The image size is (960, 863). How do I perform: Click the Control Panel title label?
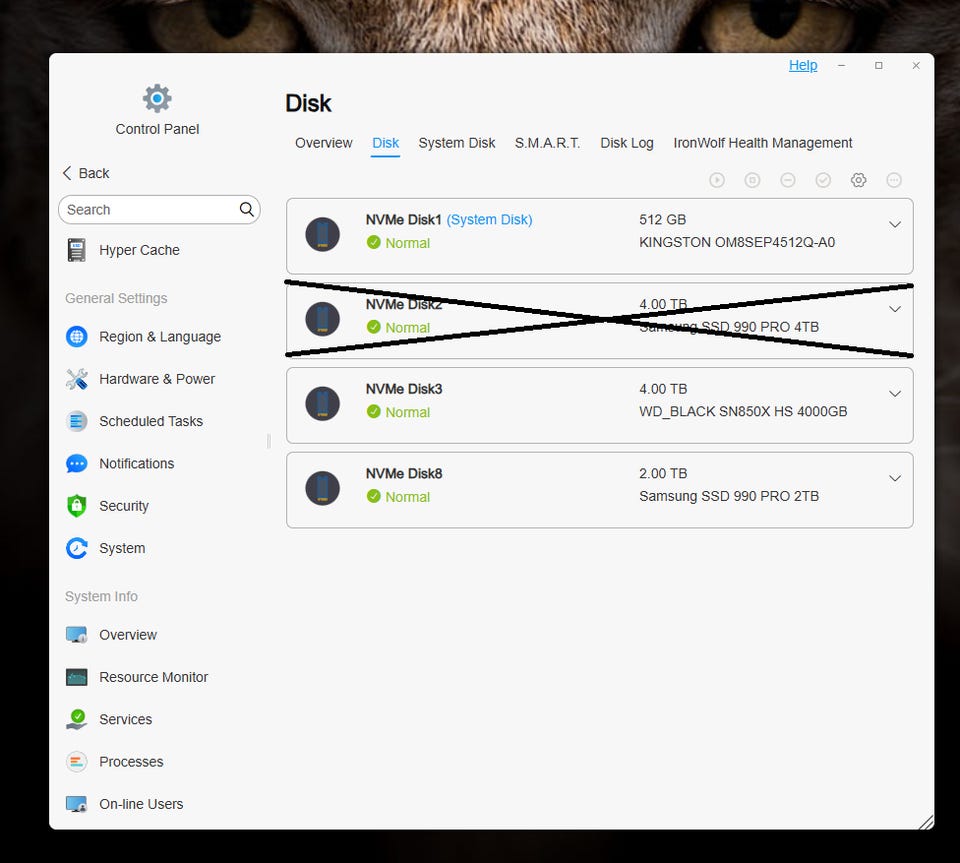click(x=157, y=129)
